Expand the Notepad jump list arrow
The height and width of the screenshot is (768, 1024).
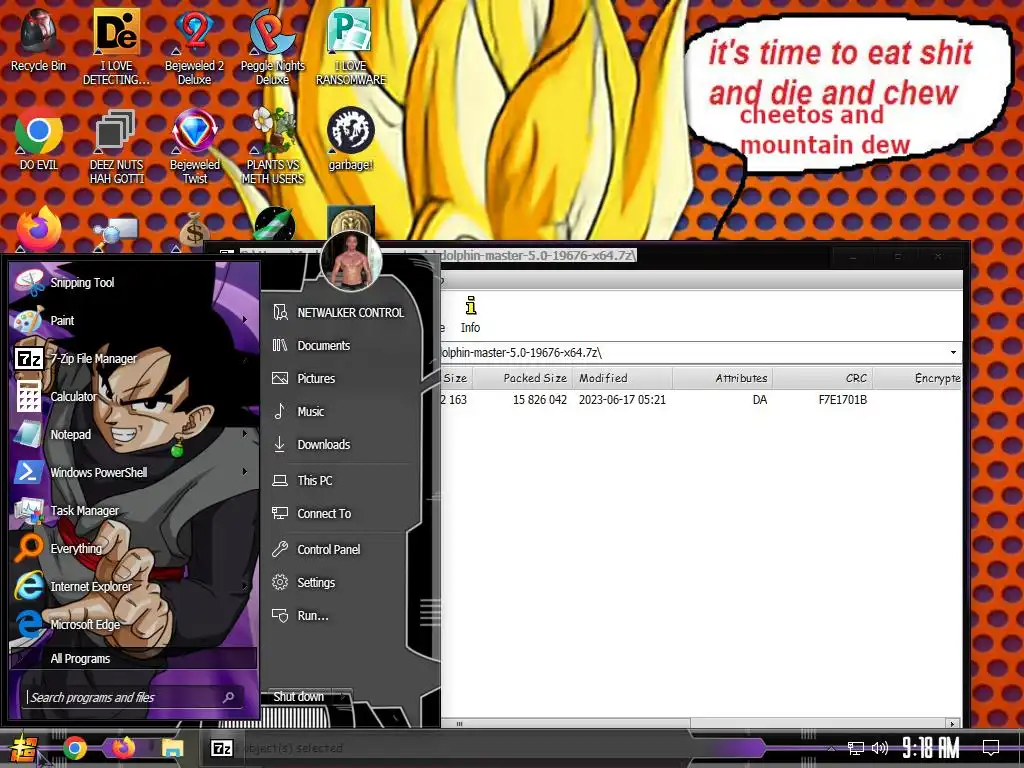245,434
